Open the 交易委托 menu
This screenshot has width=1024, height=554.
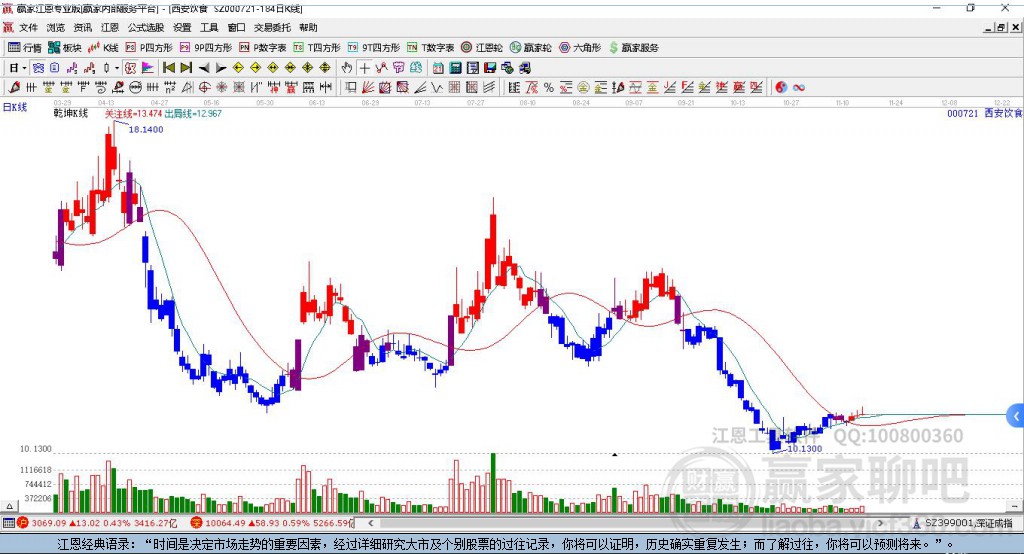click(x=272, y=27)
